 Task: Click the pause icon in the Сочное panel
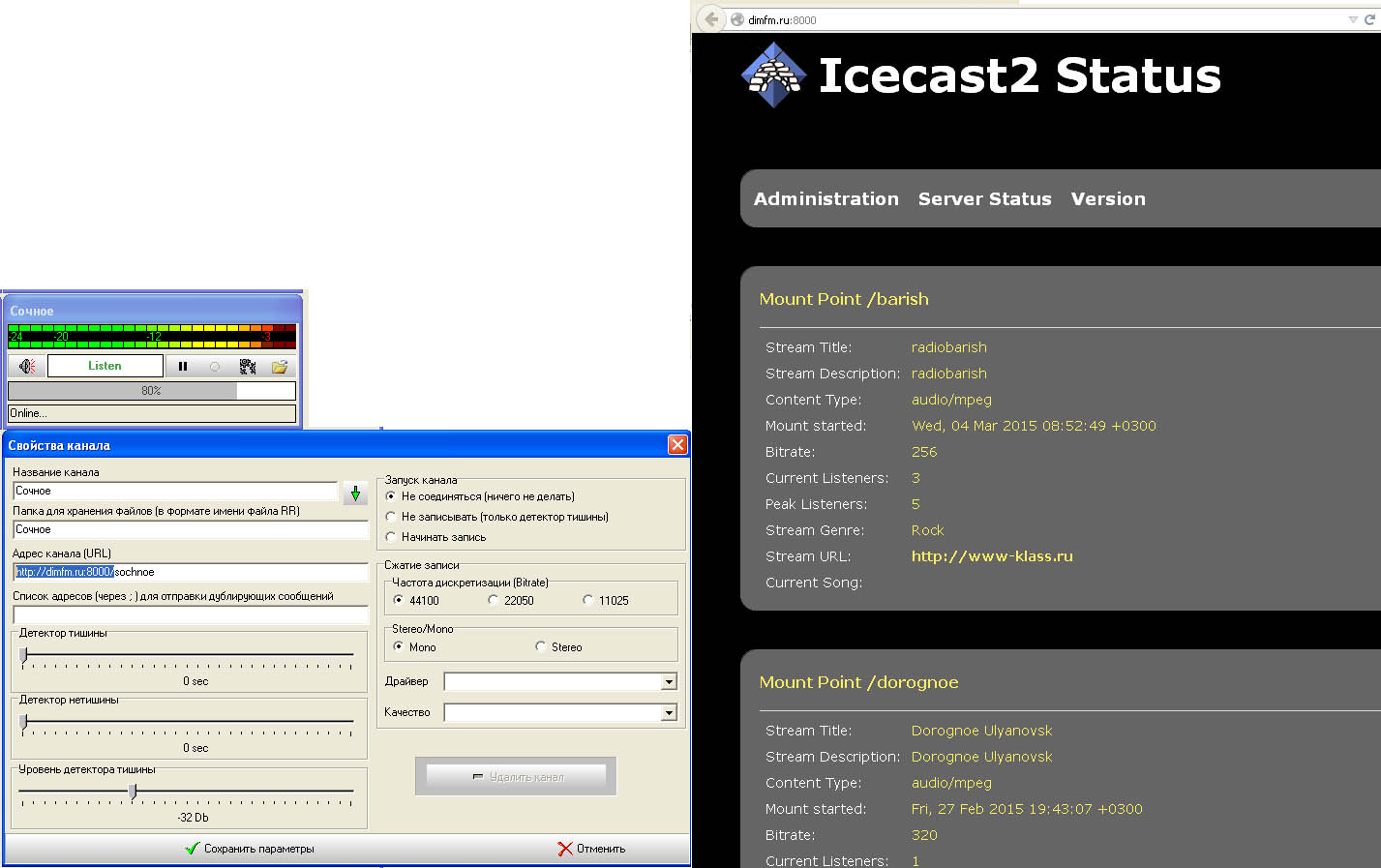[x=183, y=367]
